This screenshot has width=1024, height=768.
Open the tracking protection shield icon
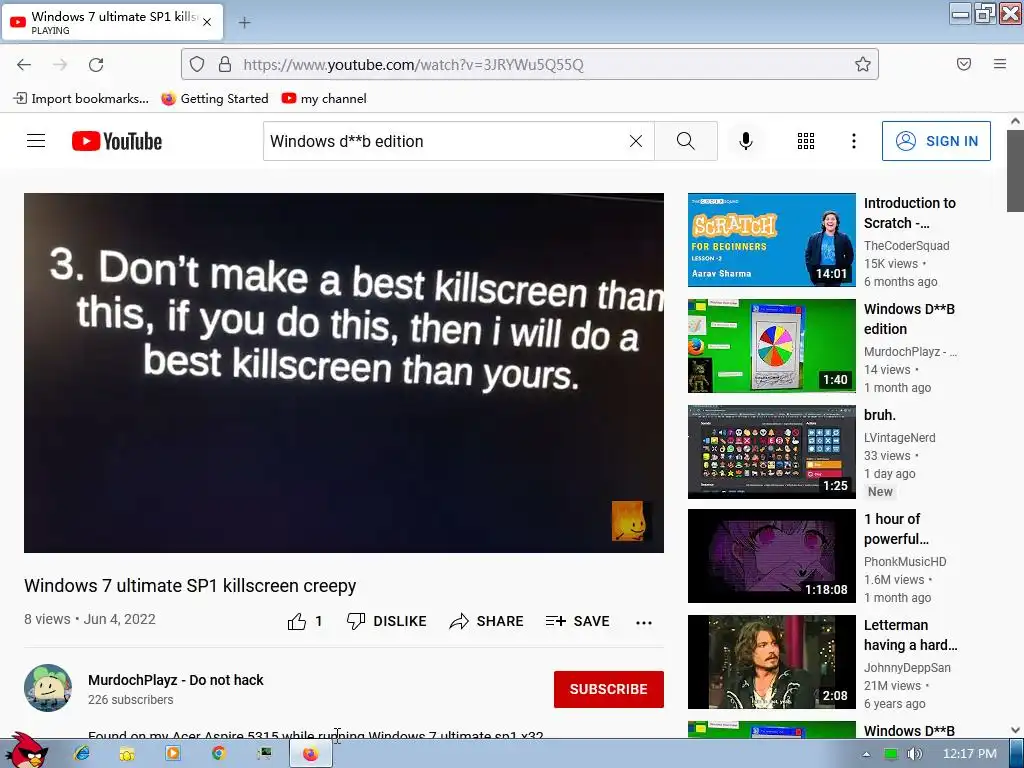(x=197, y=64)
